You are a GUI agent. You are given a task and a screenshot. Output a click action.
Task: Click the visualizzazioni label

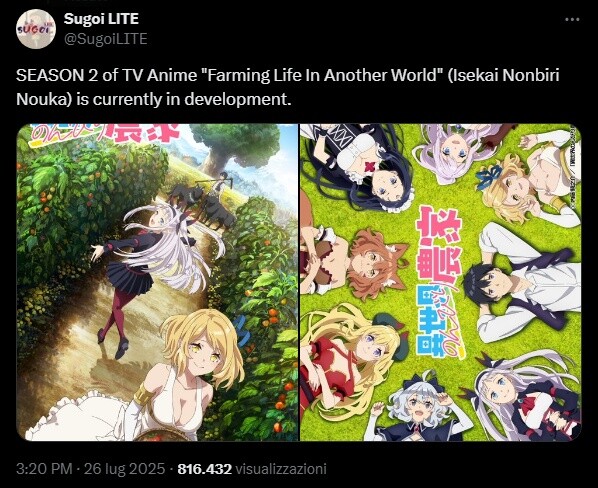(281, 469)
